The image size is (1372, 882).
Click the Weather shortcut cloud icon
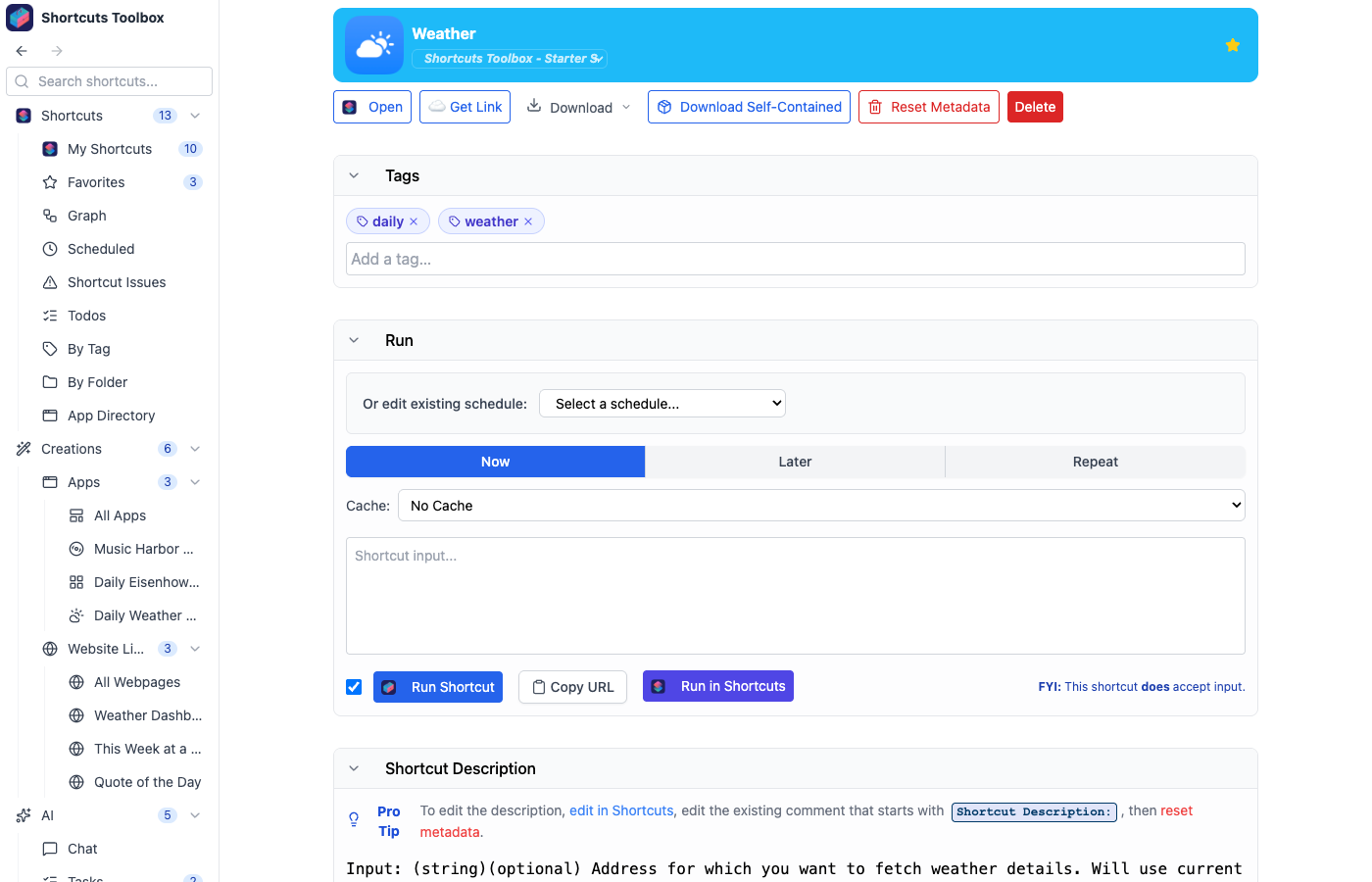click(x=374, y=45)
